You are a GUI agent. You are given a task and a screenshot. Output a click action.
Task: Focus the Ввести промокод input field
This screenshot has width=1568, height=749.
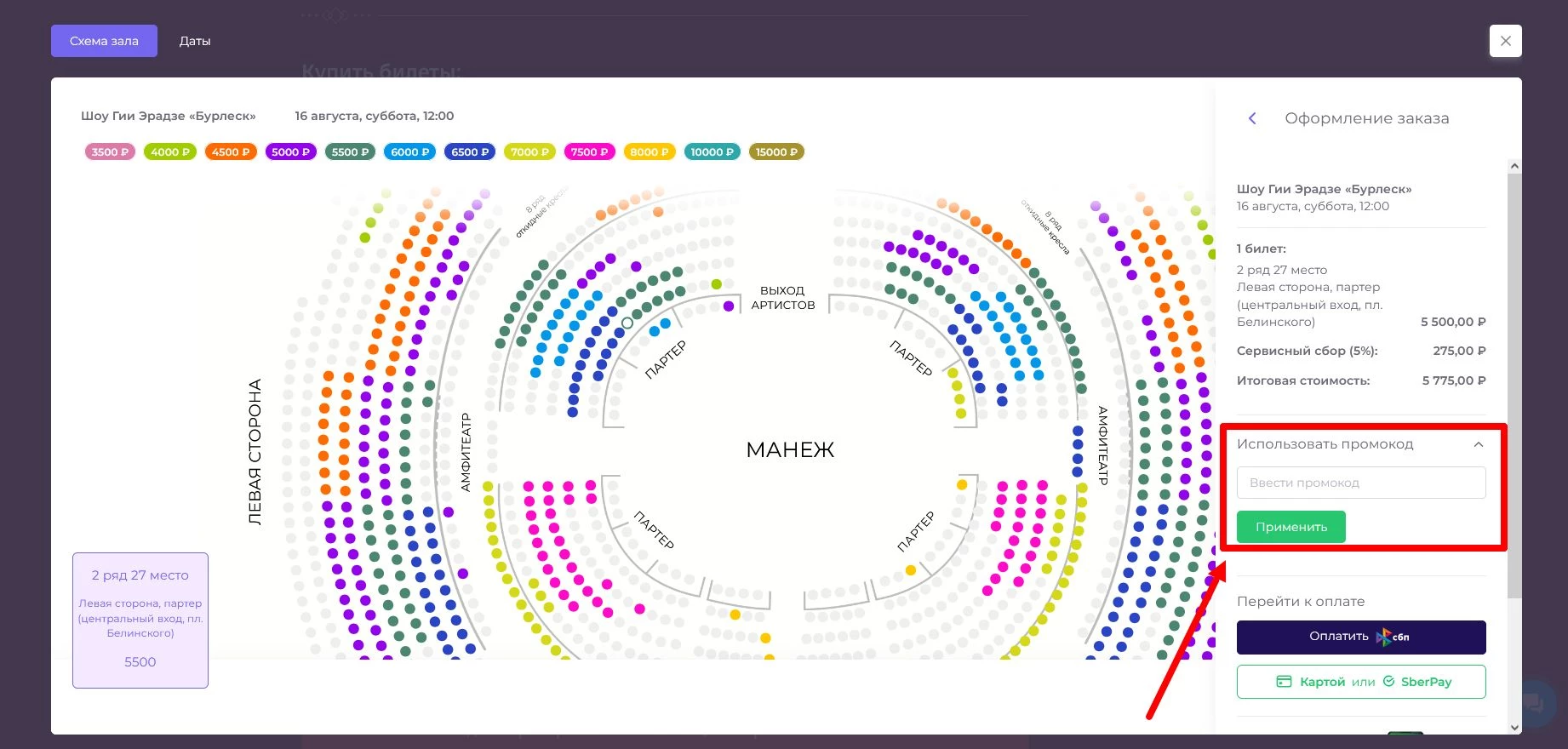(1360, 483)
